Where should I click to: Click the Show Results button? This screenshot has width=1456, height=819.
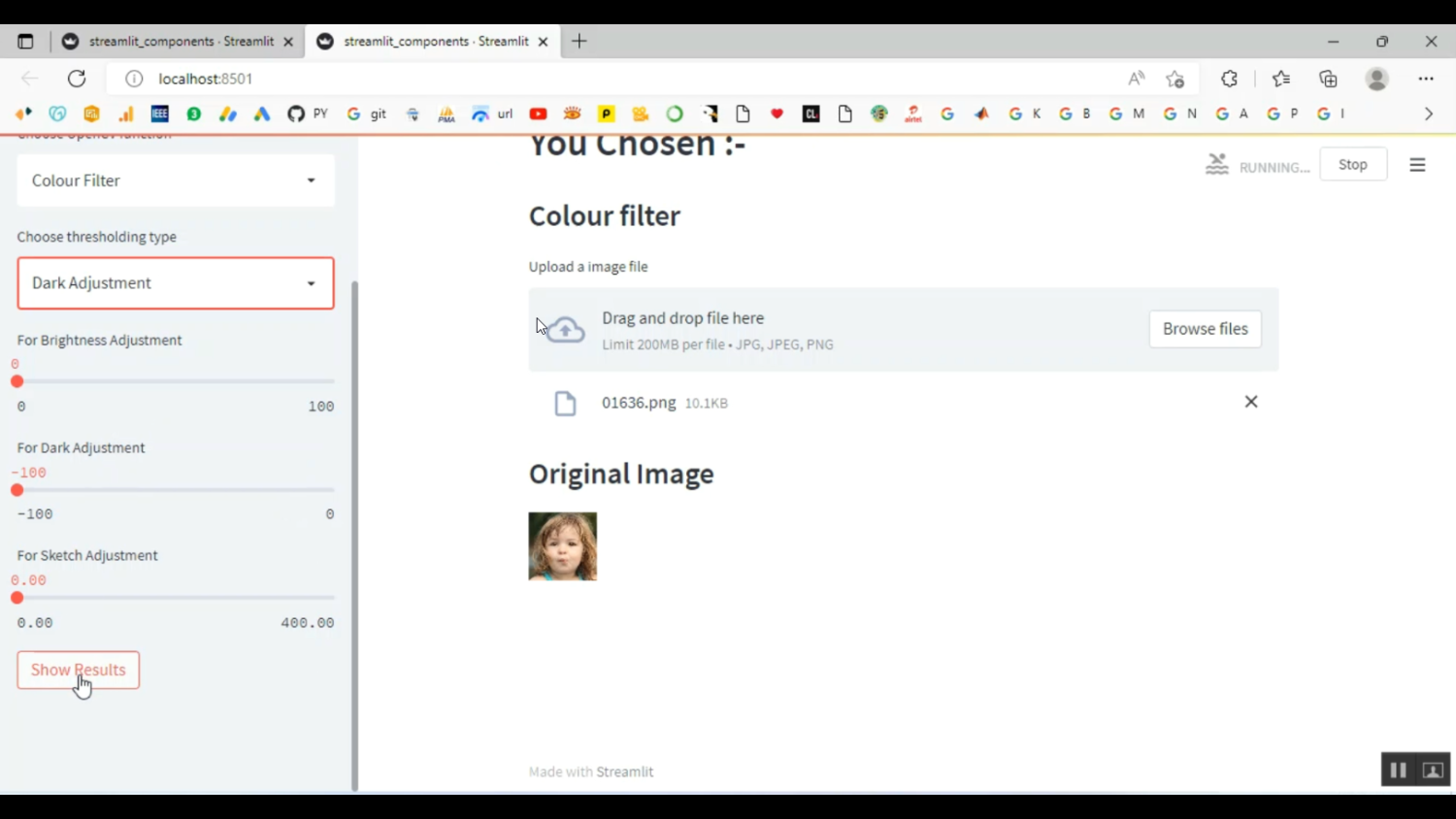point(79,670)
